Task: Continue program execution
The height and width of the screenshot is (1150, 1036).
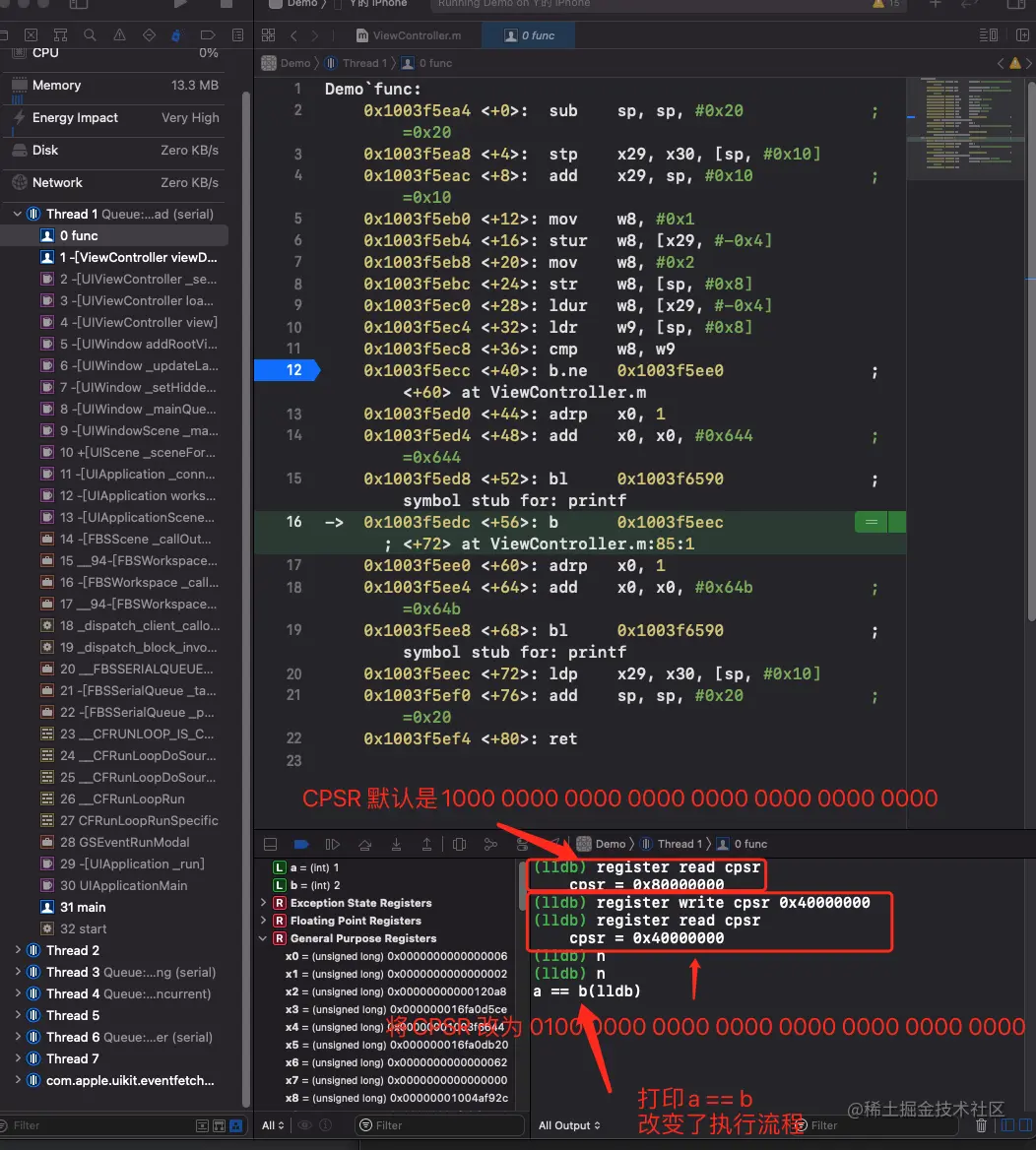Action: click(333, 844)
